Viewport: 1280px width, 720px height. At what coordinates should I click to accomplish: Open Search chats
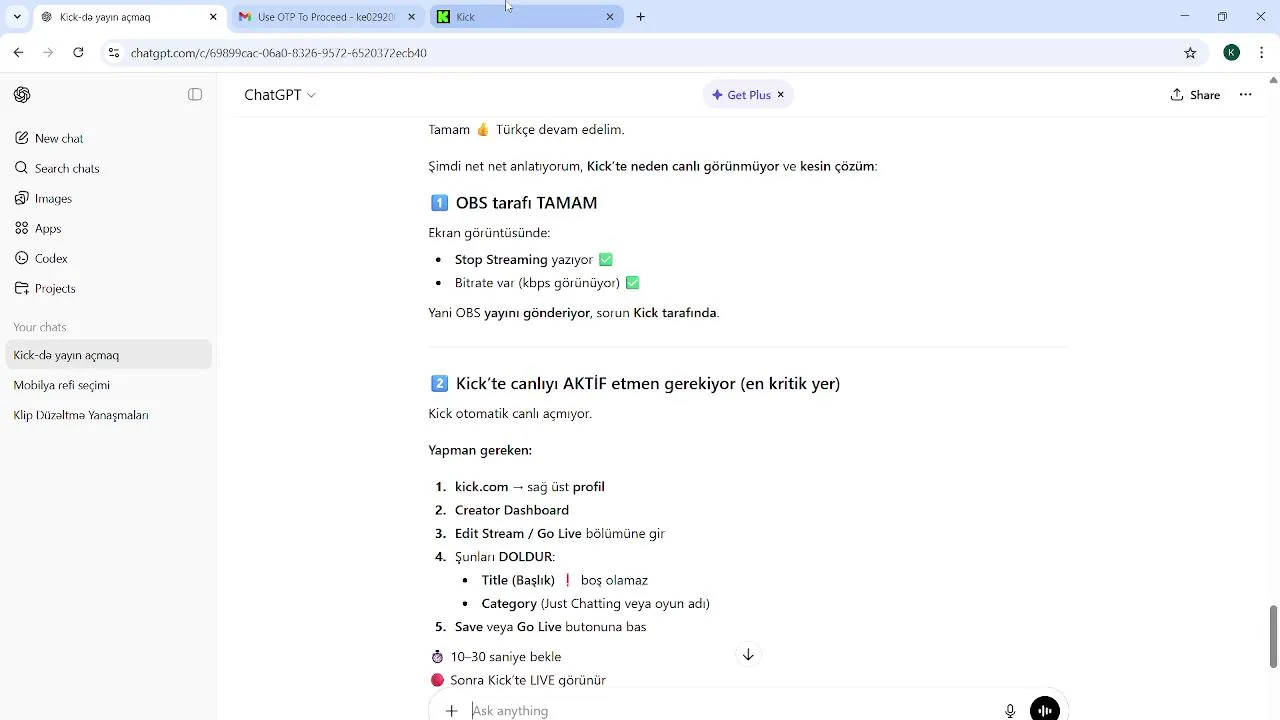108,168
